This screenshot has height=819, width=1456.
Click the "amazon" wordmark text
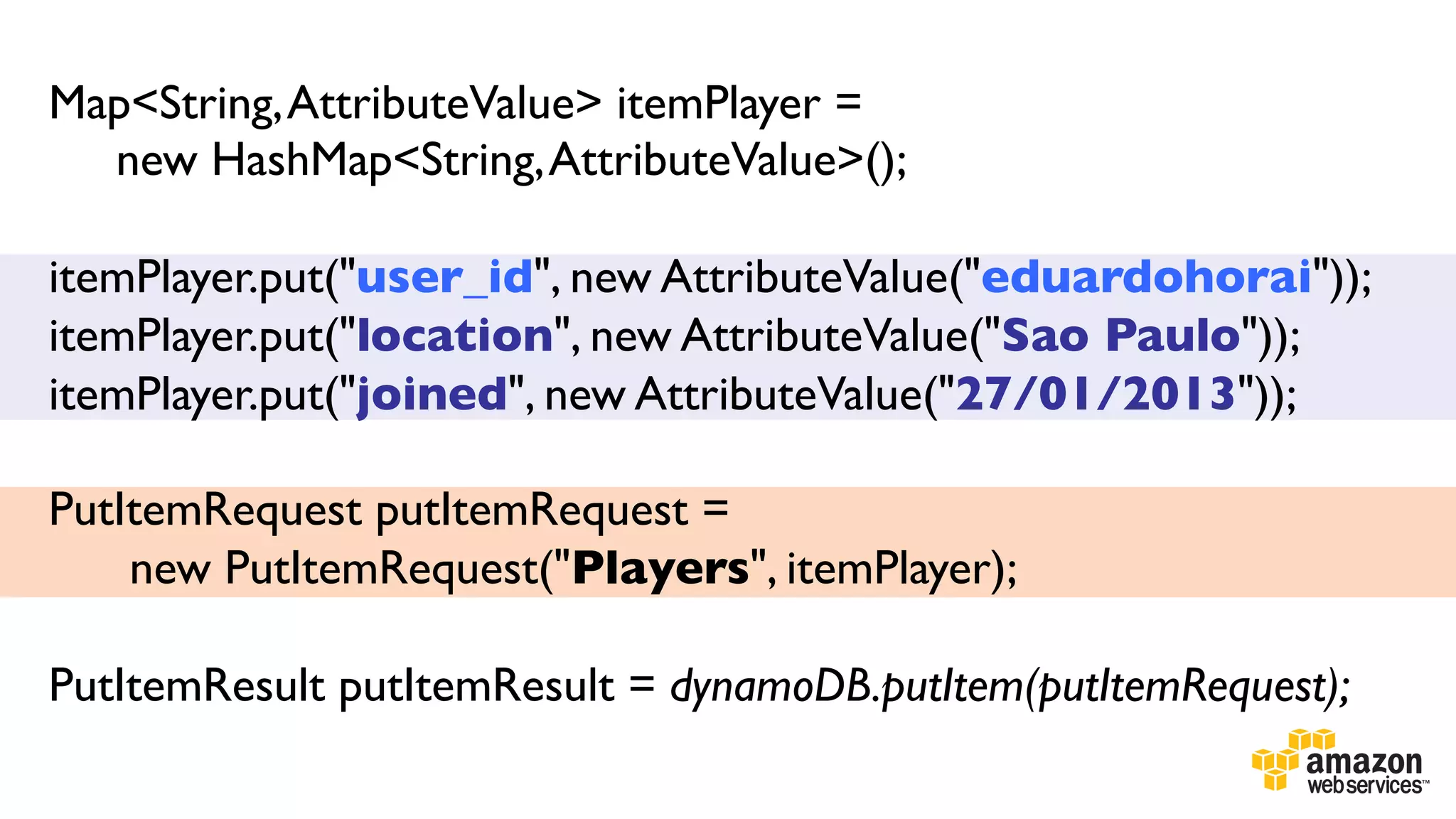(x=1364, y=762)
